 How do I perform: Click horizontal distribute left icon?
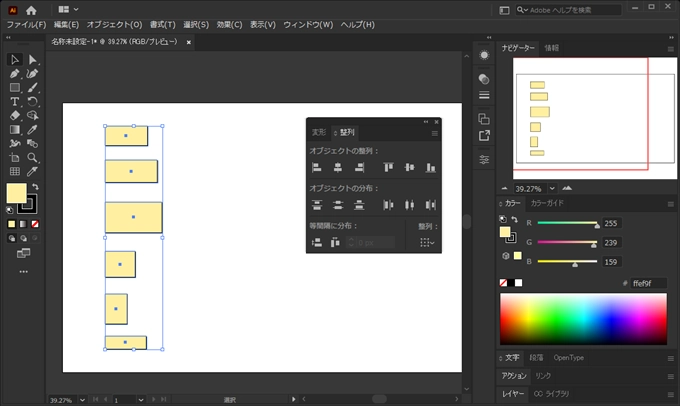(x=388, y=205)
